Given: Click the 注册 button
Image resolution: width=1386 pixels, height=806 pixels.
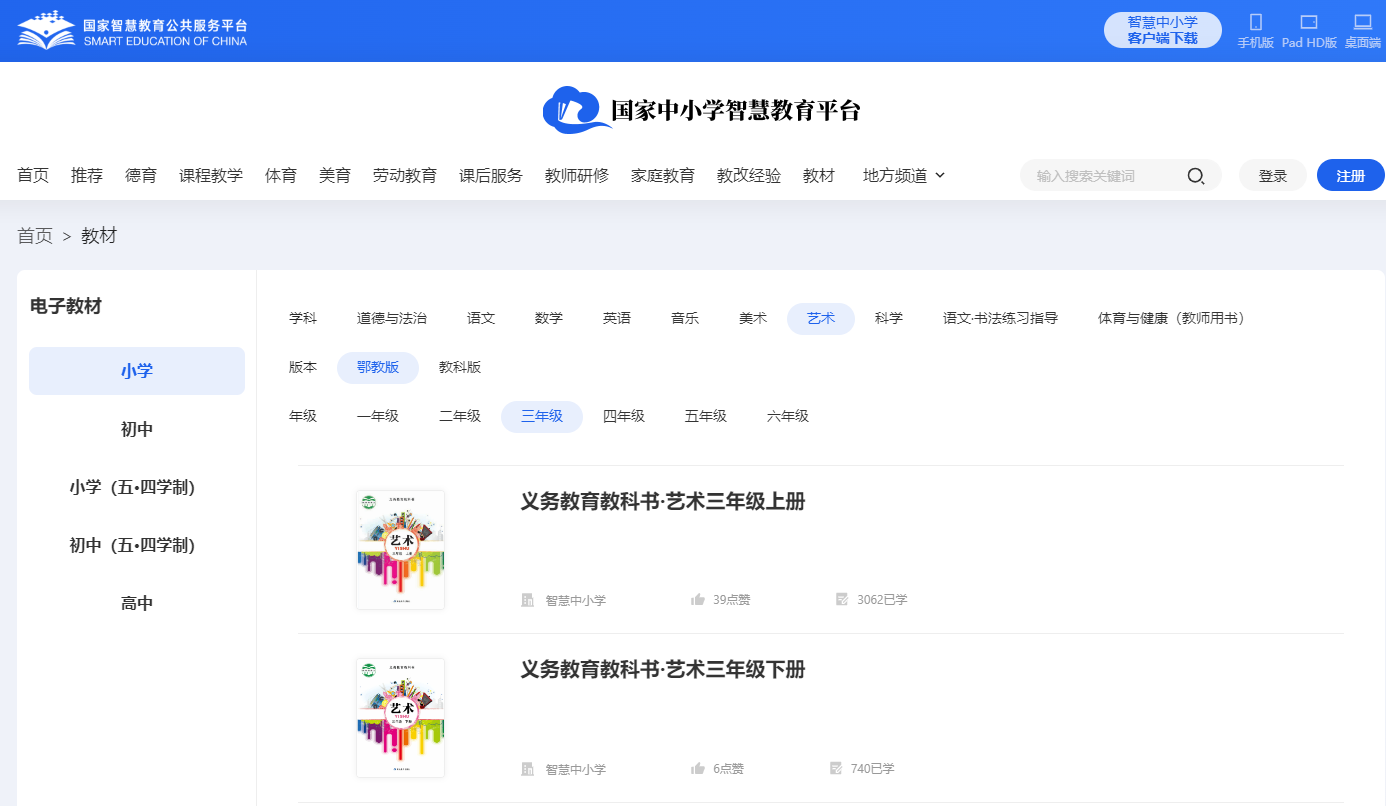Looking at the screenshot, I should point(1349,175).
